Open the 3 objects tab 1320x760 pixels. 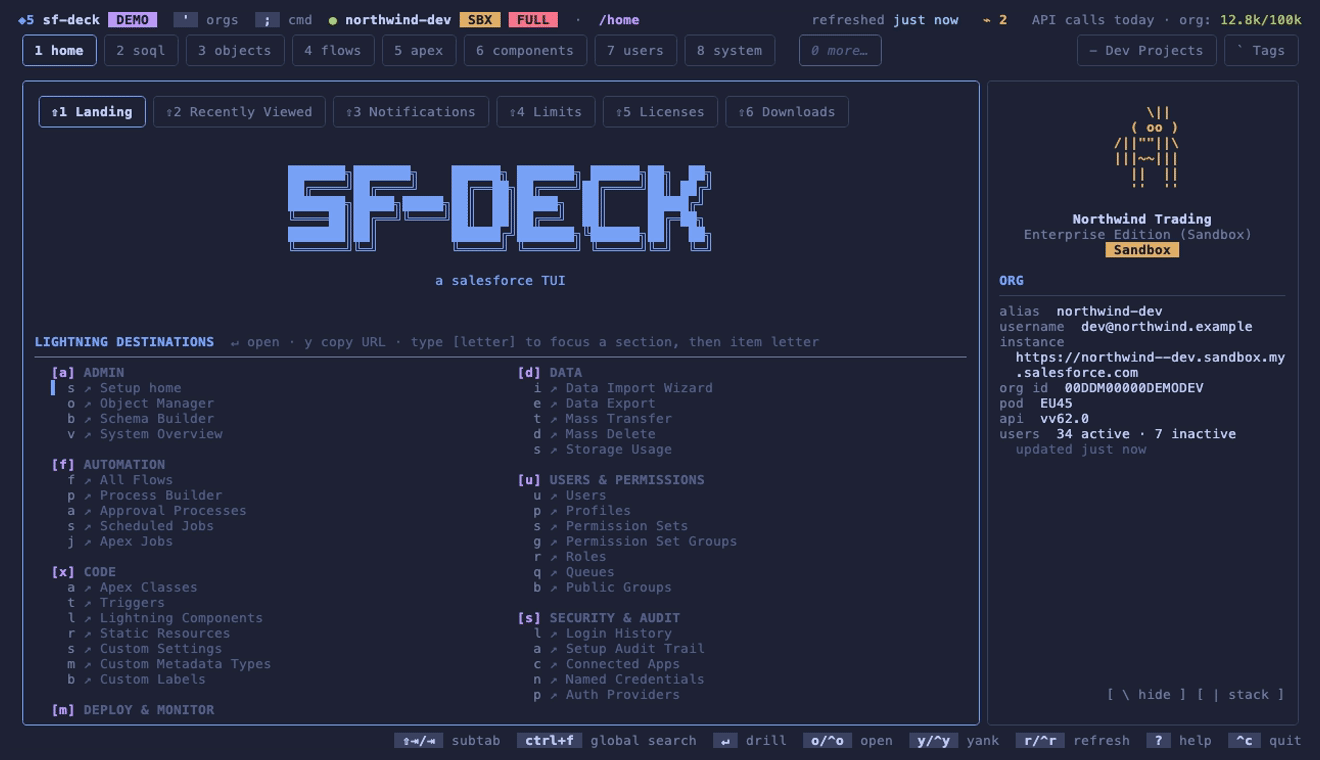coord(235,50)
